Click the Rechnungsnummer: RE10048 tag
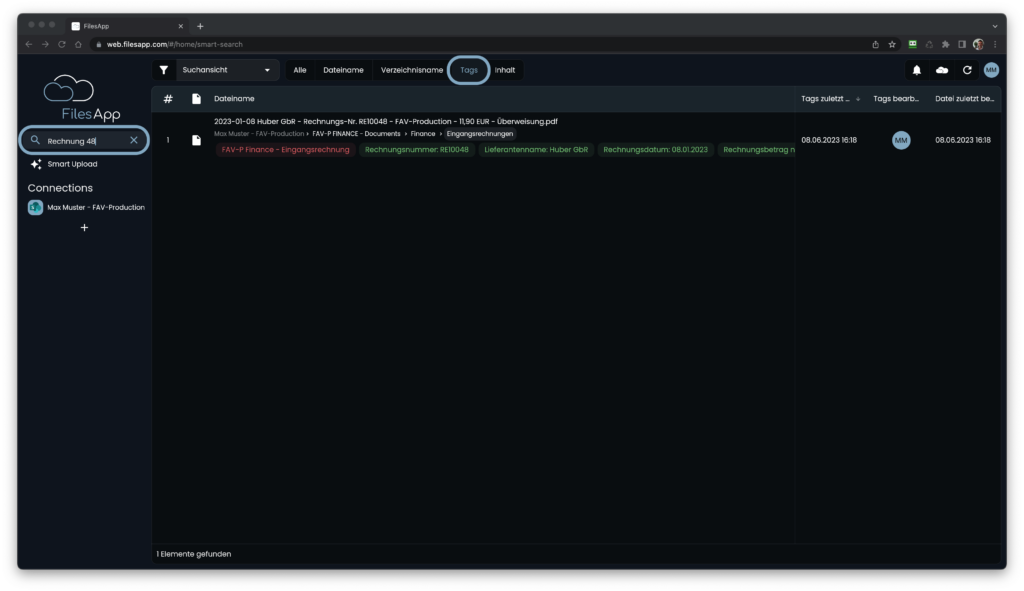This screenshot has height=591, width=1024. (417, 149)
